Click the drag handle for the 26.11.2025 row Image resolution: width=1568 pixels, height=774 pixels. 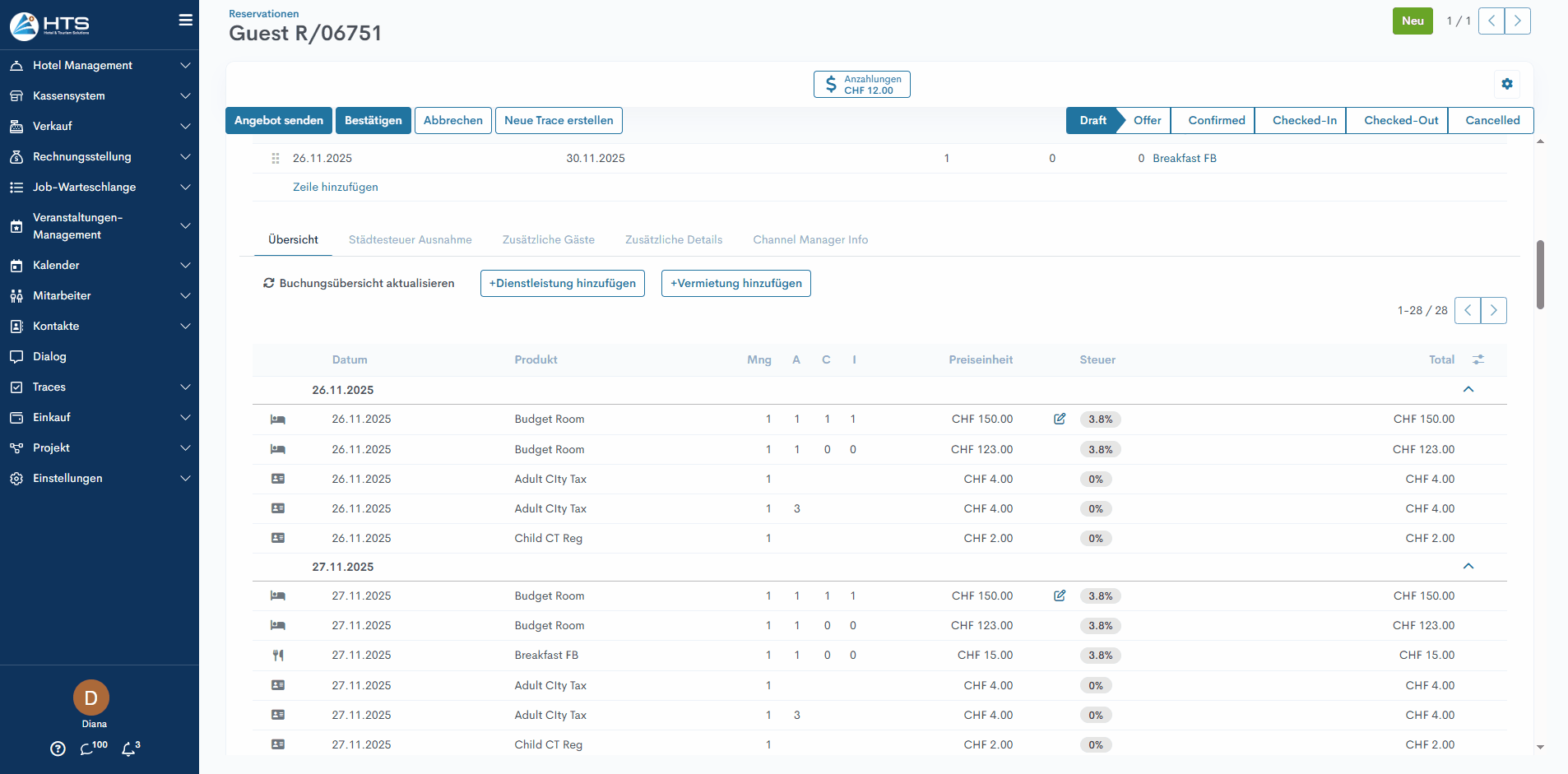(276, 158)
